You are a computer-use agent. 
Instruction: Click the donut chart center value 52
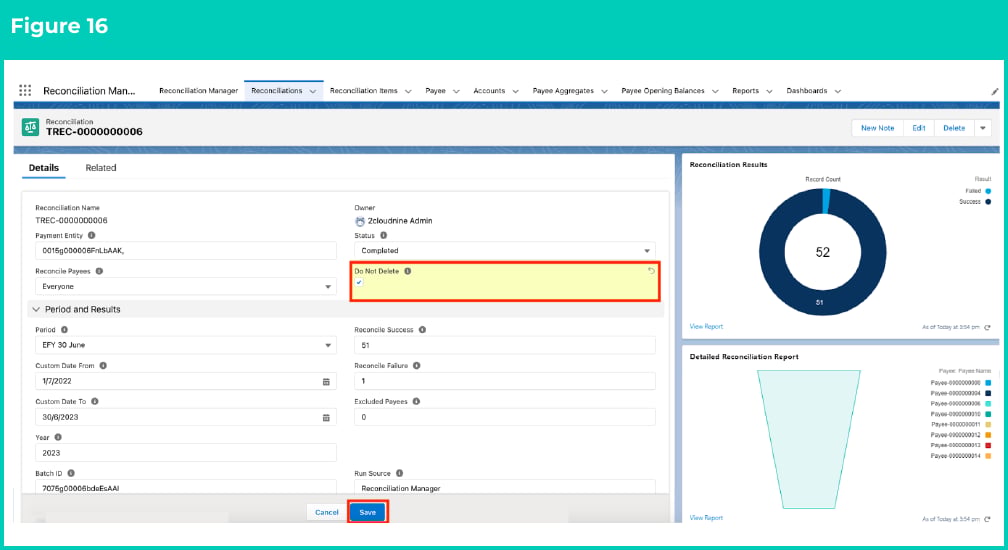(x=823, y=253)
